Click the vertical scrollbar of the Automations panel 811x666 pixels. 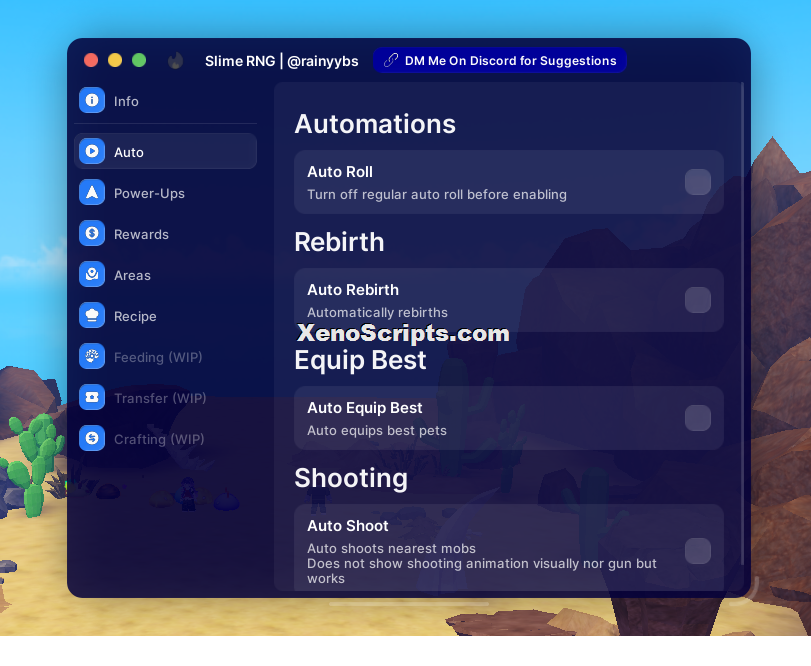tap(743, 323)
